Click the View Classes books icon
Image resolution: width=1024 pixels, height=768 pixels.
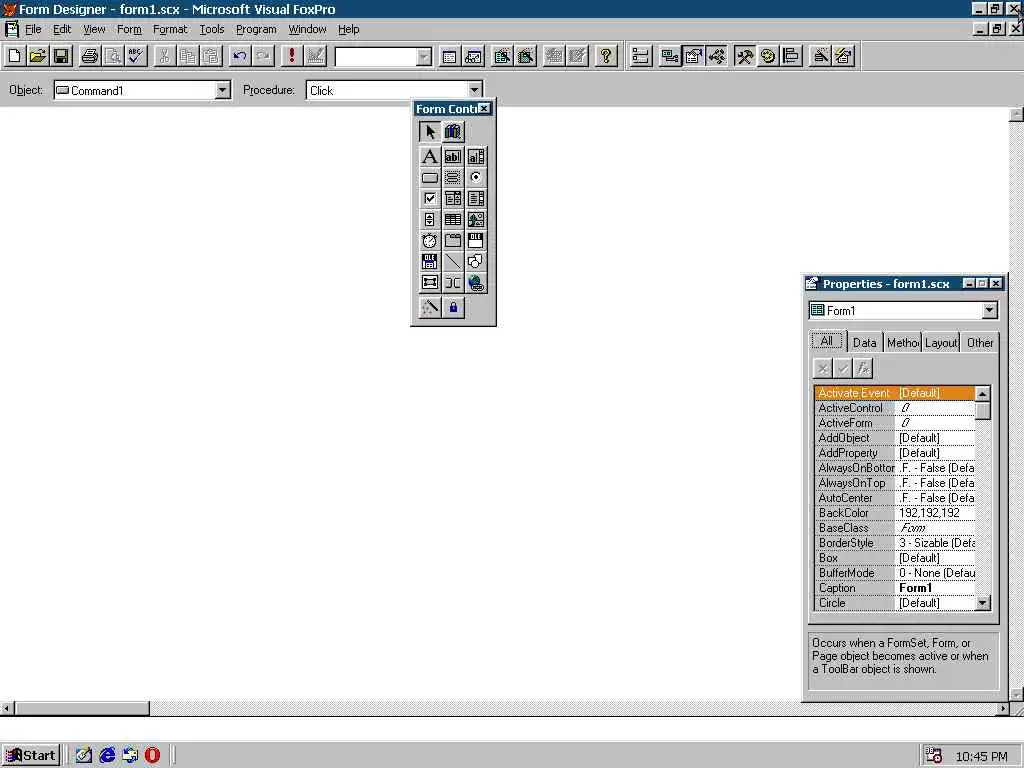tap(453, 132)
